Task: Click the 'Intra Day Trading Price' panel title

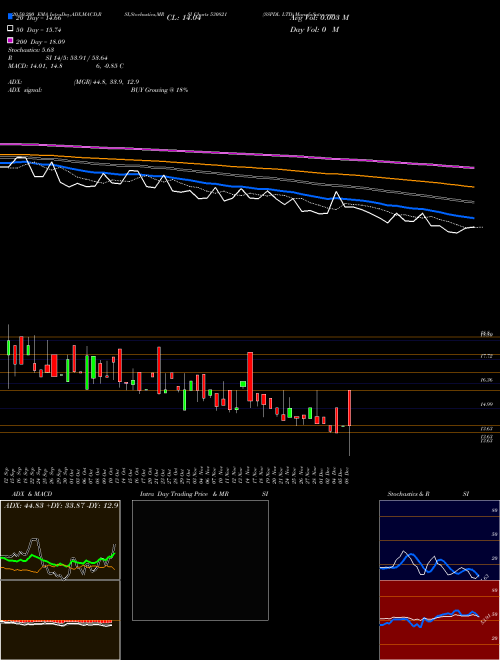Action: point(174,494)
